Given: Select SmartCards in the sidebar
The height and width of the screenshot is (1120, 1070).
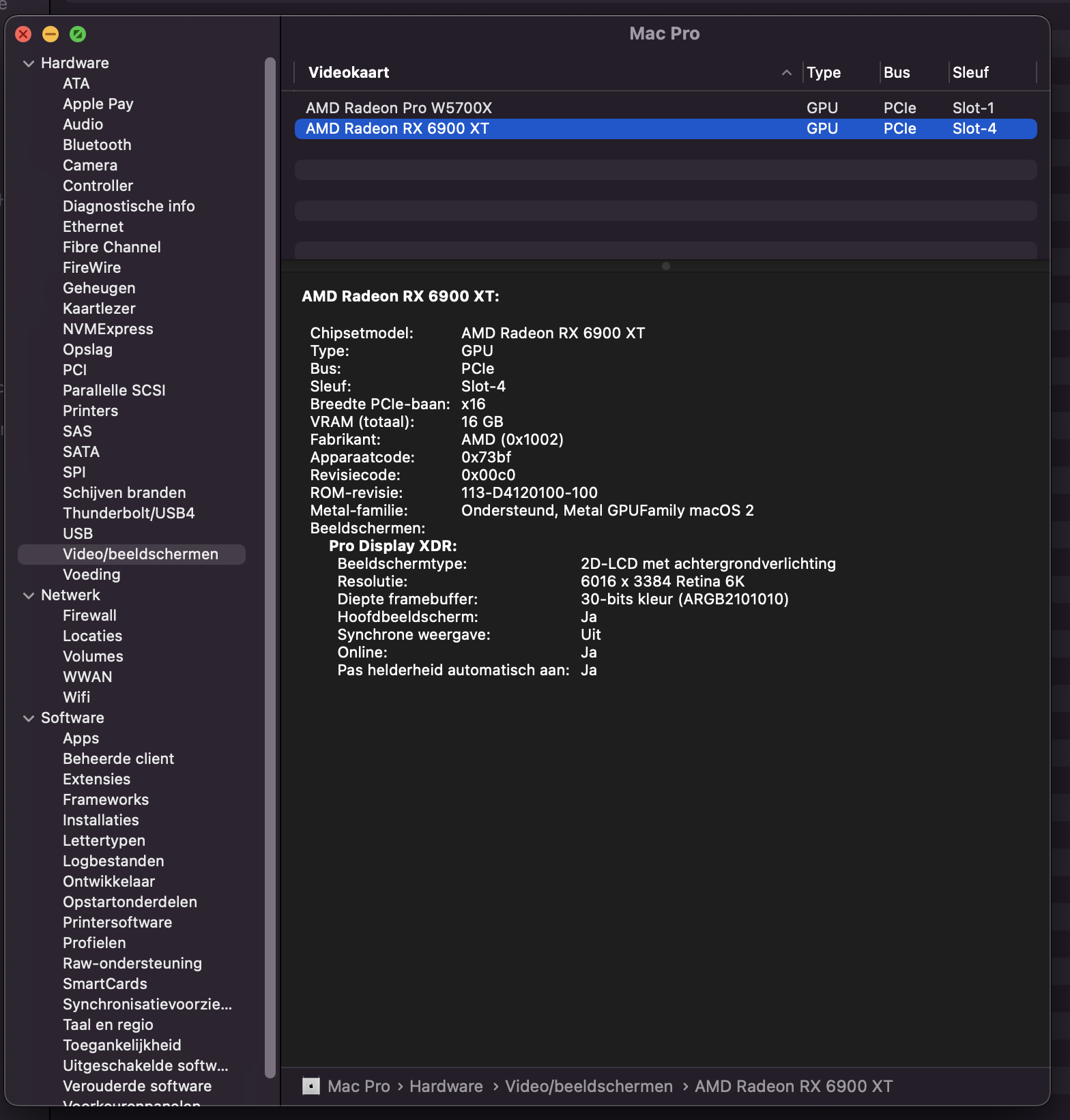Looking at the screenshot, I should [x=105, y=984].
